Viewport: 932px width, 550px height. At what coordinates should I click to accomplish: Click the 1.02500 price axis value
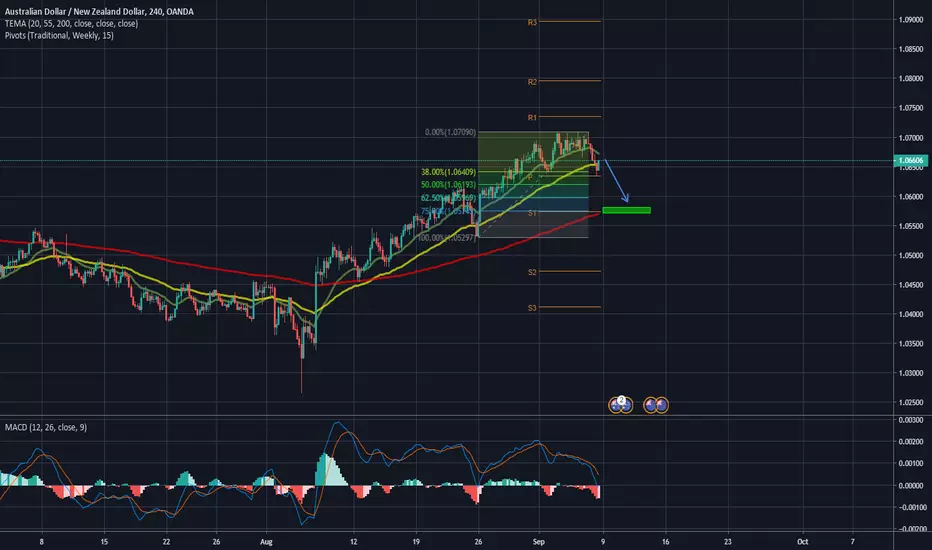click(x=911, y=403)
